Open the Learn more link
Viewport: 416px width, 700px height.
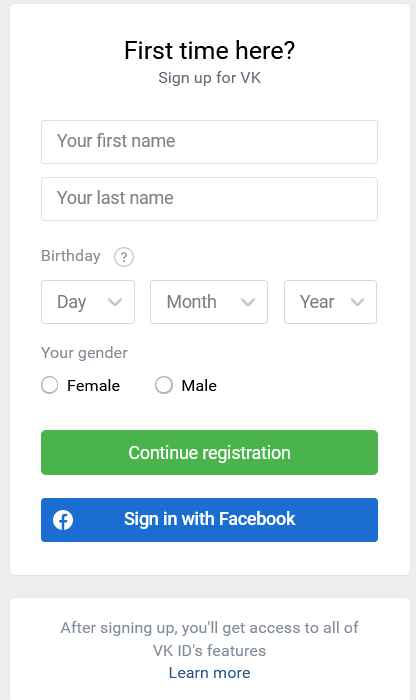pos(209,673)
